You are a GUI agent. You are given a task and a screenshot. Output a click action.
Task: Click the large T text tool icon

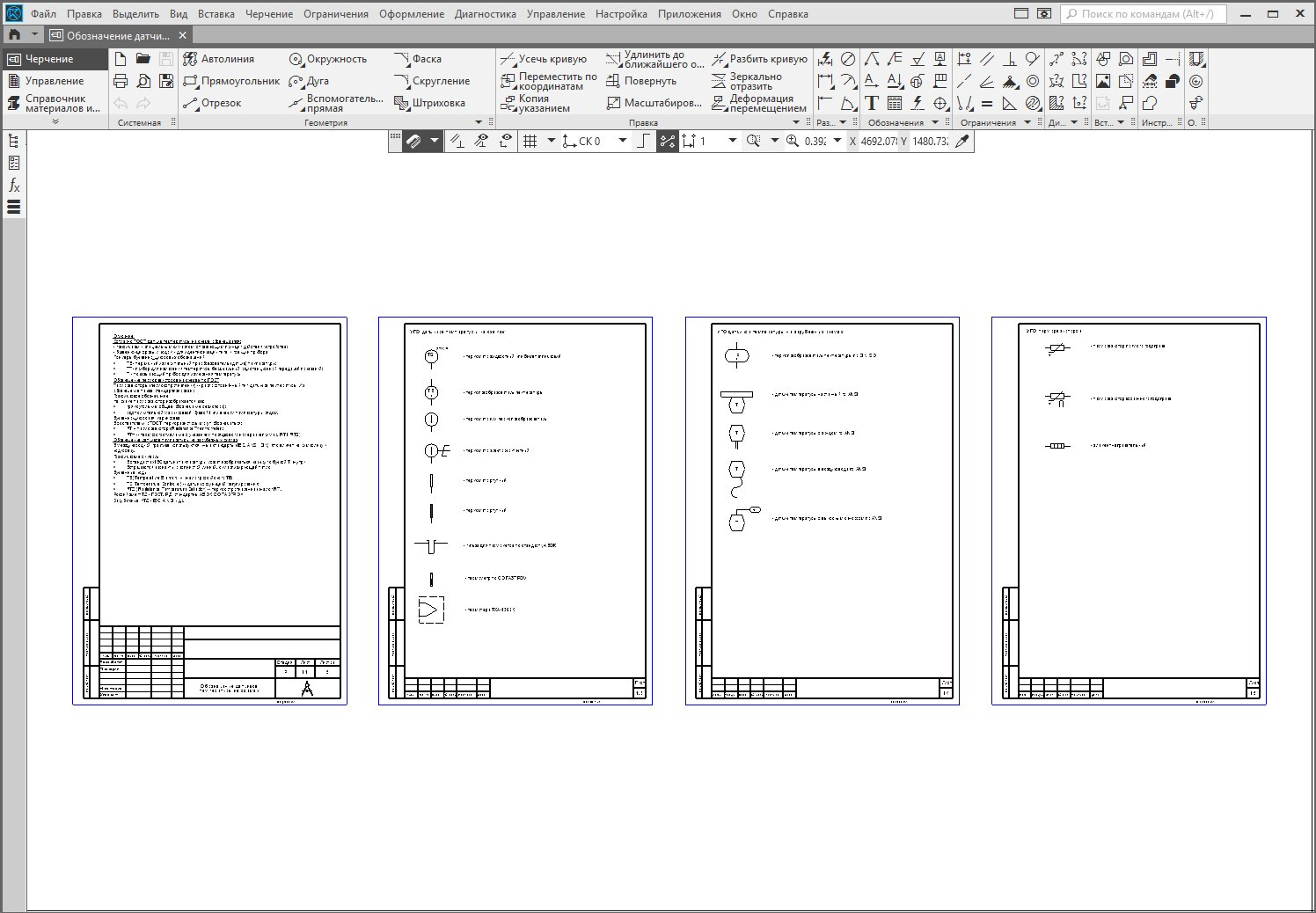872,103
